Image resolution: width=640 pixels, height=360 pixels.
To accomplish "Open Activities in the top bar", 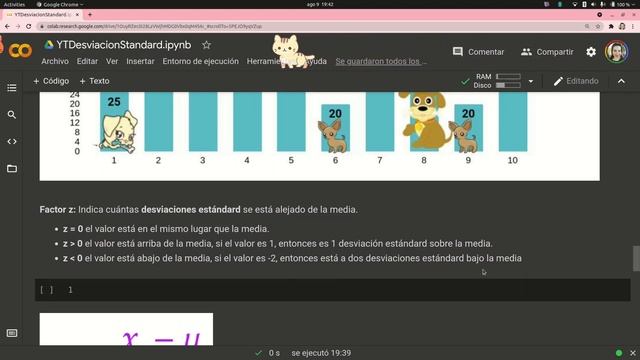I will [14, 4].
